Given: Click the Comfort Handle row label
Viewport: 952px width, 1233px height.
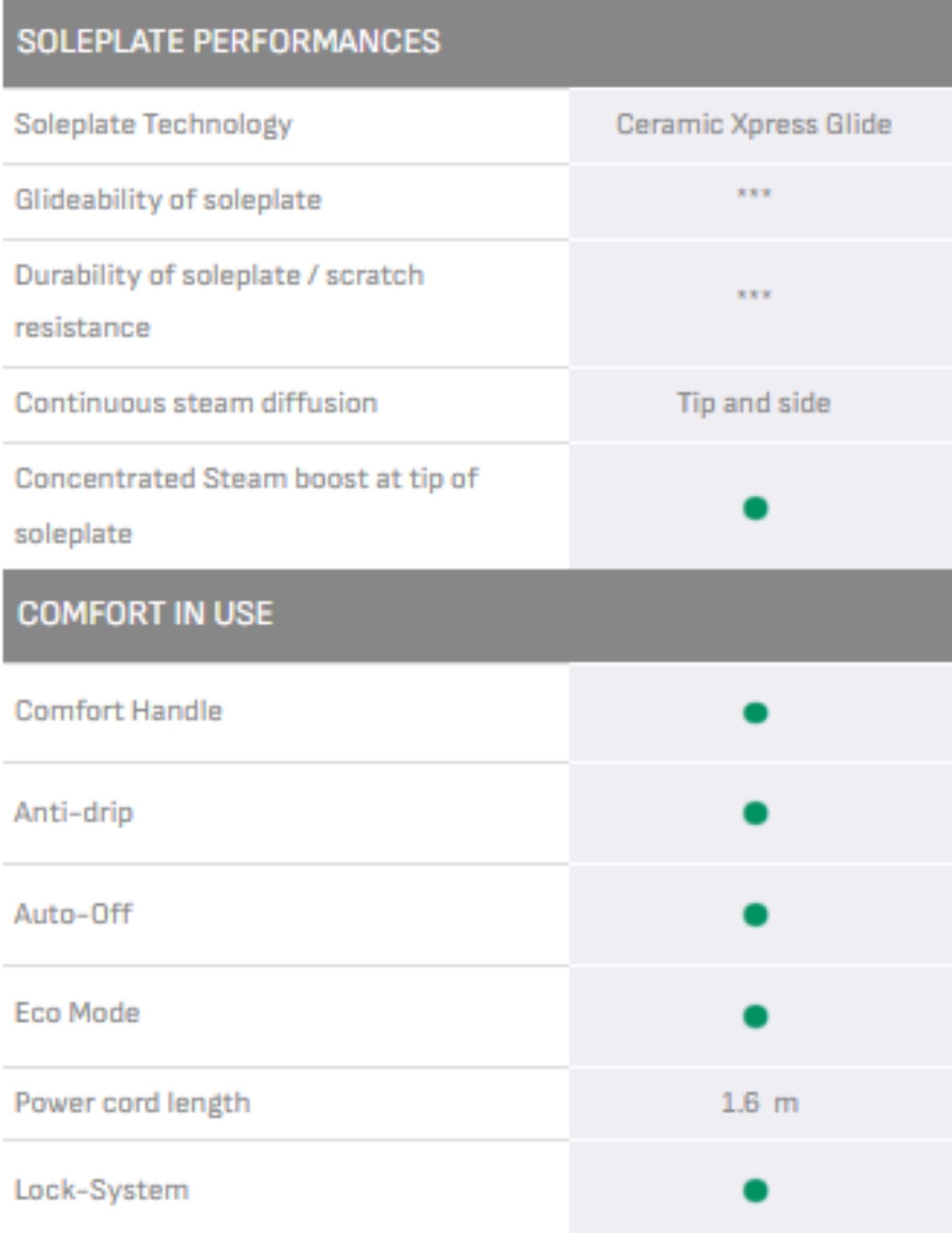Looking at the screenshot, I should point(118,711).
